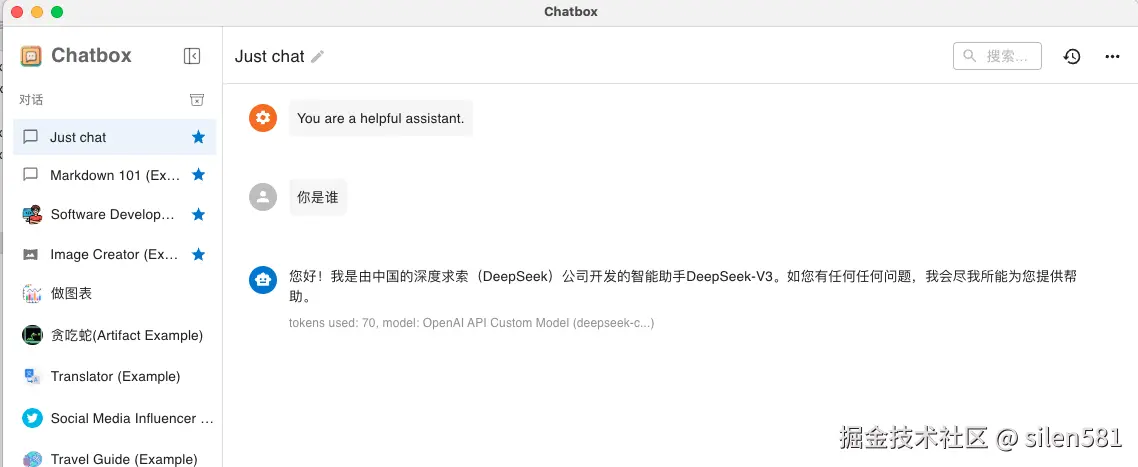Click the Software Developer avatar icon
Screen dimensions: 1138x467
click(x=32, y=214)
